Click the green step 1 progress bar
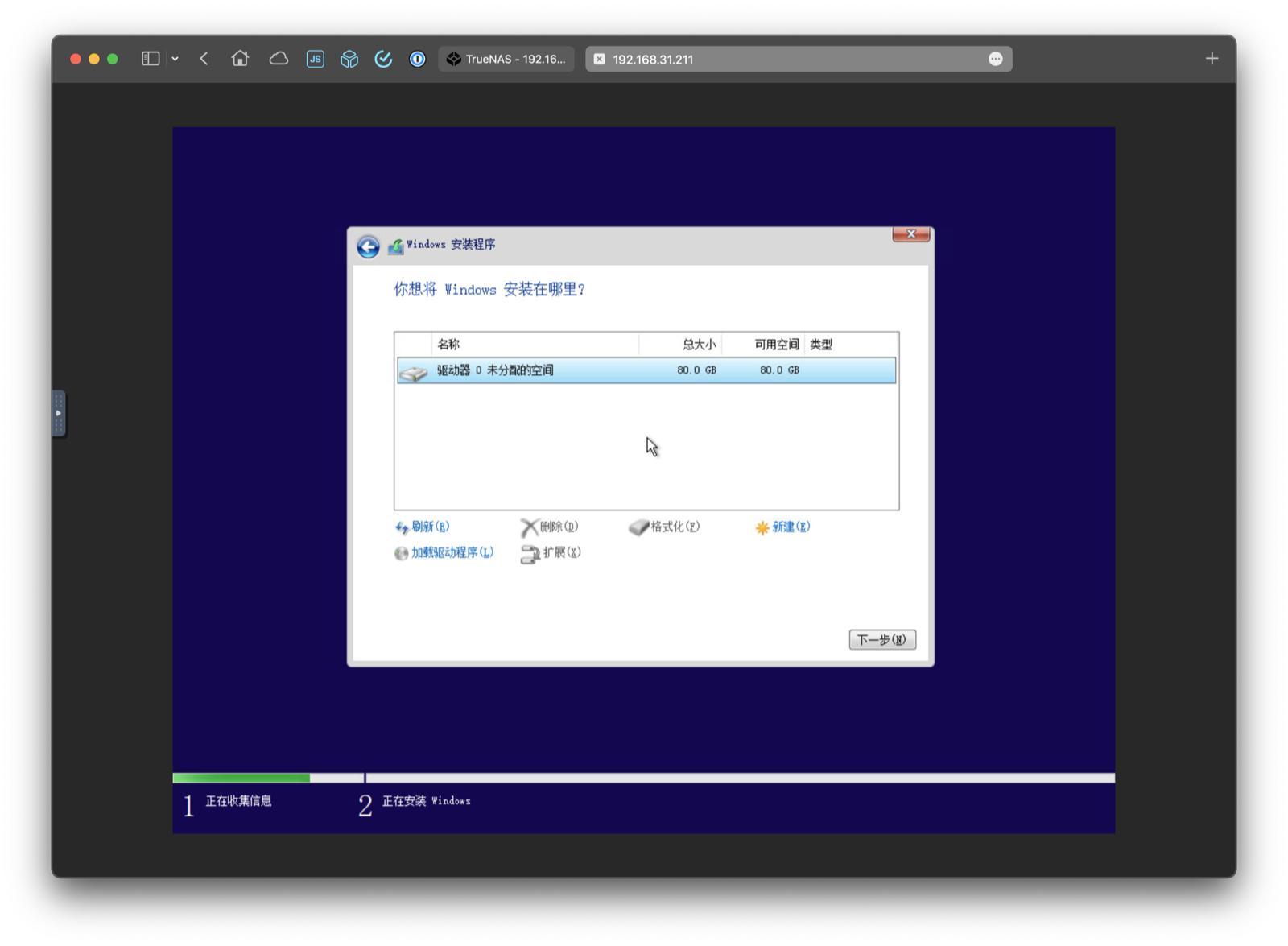The image size is (1288, 946). [x=242, y=776]
